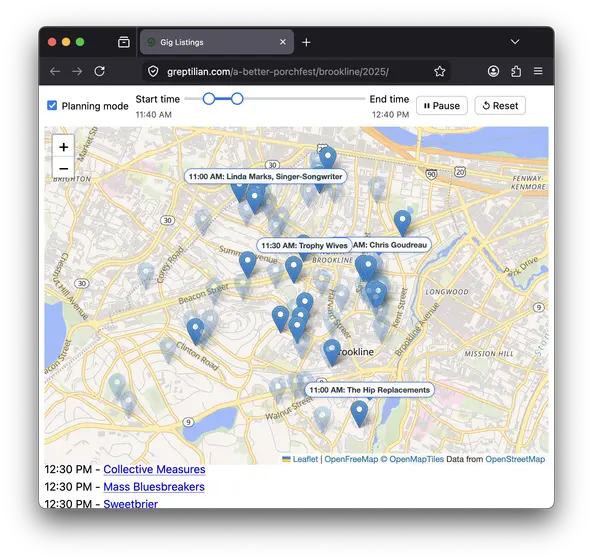Select the Gig Listings tab
The height and width of the screenshot is (560, 593).
tap(217, 42)
